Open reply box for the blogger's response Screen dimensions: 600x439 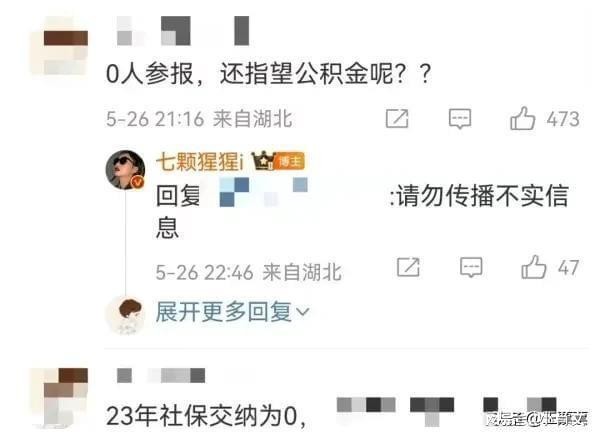tap(471, 267)
